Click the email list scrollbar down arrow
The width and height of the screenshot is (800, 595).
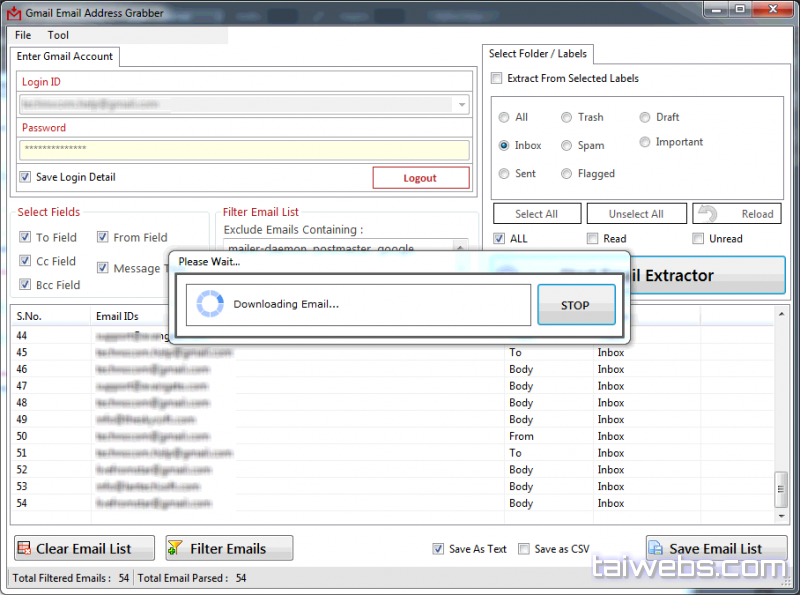(x=781, y=517)
